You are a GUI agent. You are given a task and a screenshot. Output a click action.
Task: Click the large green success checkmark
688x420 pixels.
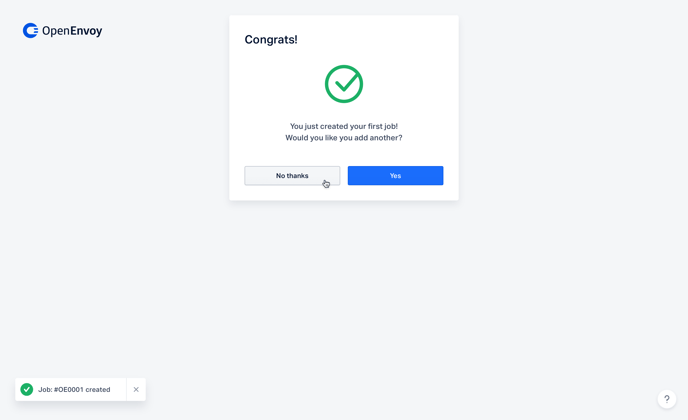click(344, 84)
